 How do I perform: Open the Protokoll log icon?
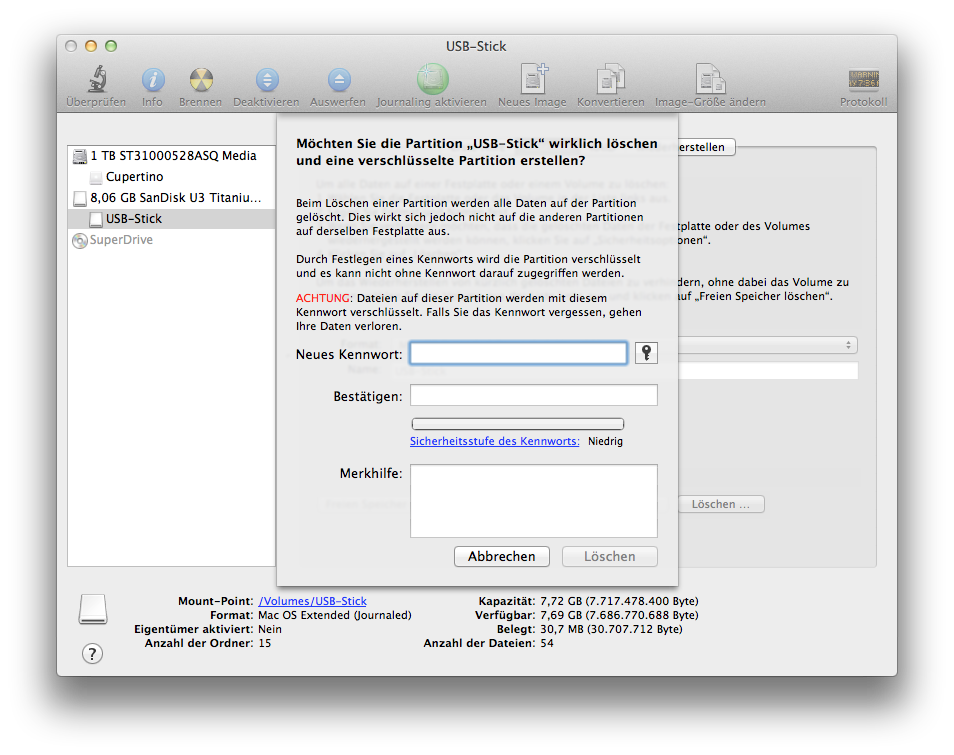tap(863, 79)
